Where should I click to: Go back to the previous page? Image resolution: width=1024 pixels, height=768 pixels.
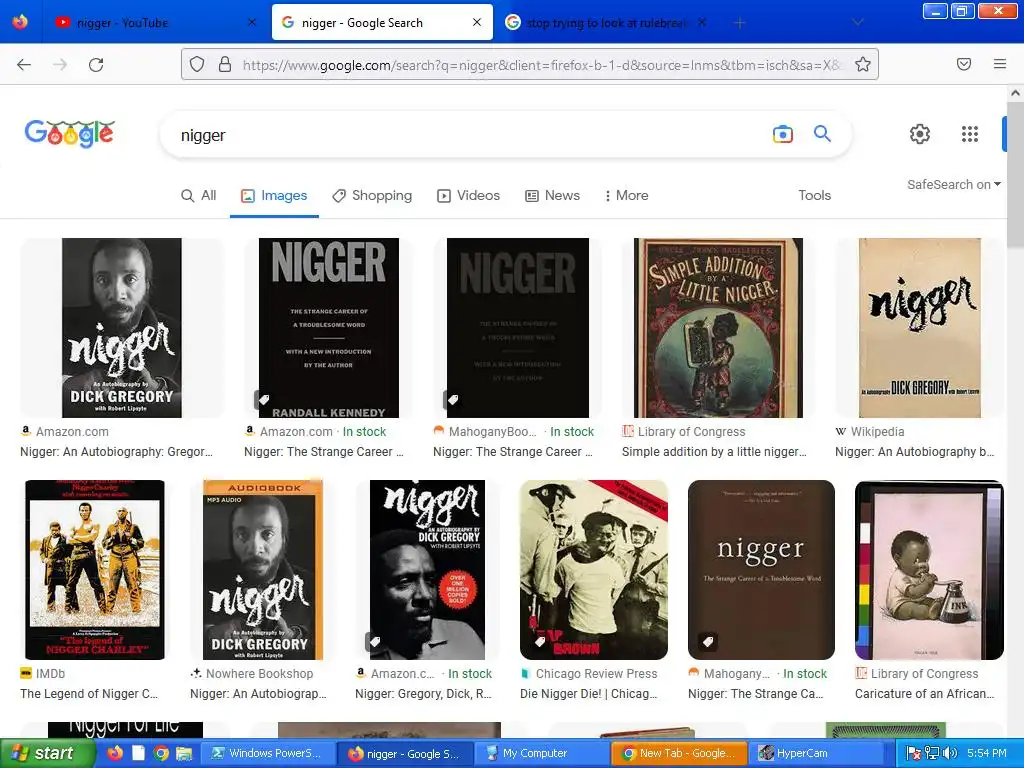(x=24, y=64)
